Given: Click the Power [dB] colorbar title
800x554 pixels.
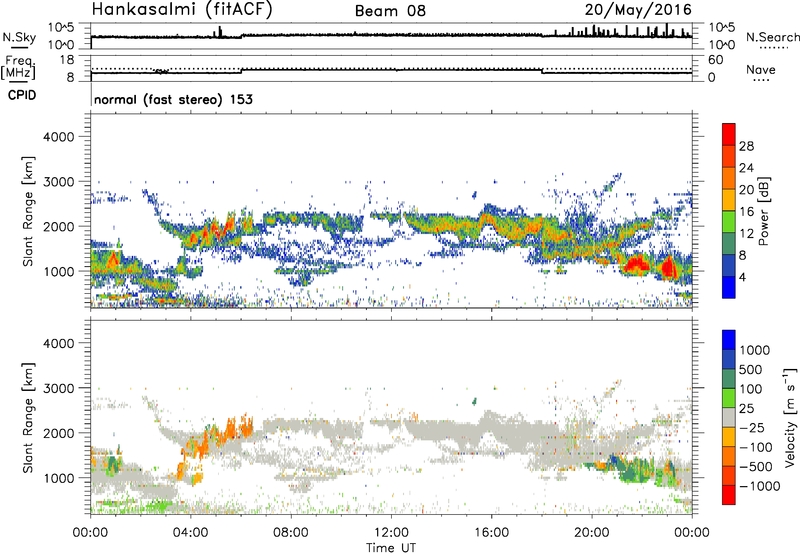Looking at the screenshot, I should (x=764, y=211).
